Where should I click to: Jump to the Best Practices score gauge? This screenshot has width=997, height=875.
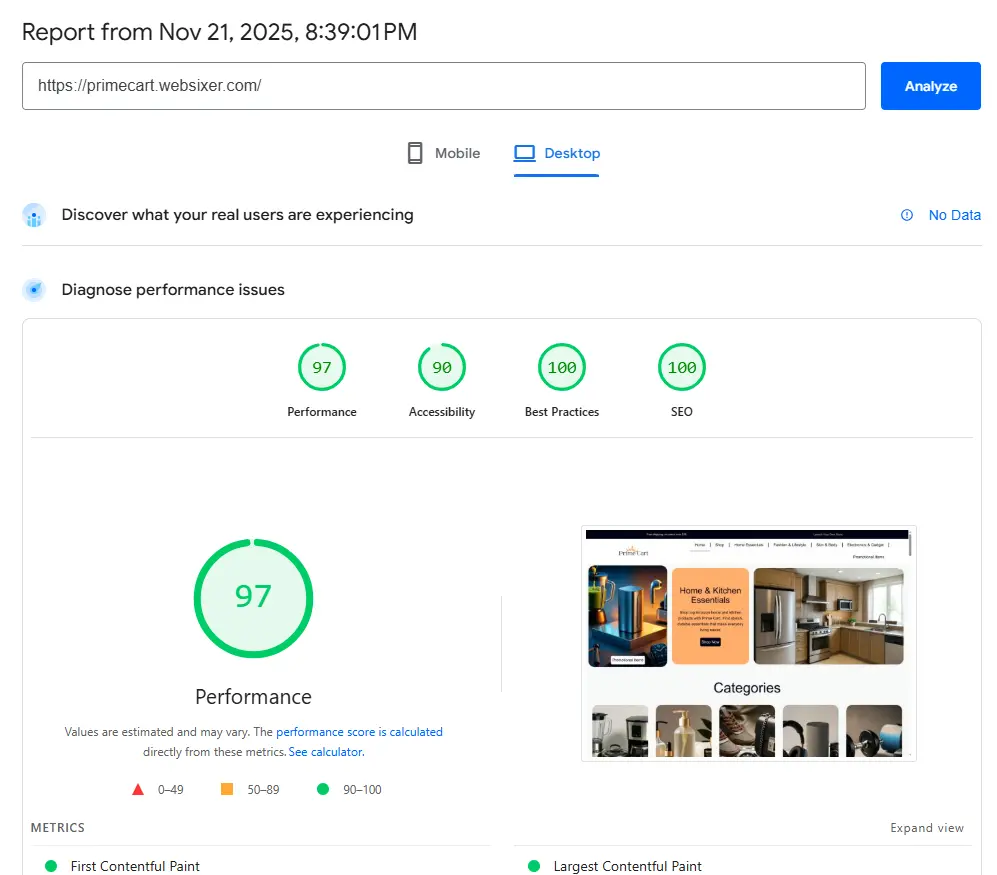pyautogui.click(x=561, y=368)
